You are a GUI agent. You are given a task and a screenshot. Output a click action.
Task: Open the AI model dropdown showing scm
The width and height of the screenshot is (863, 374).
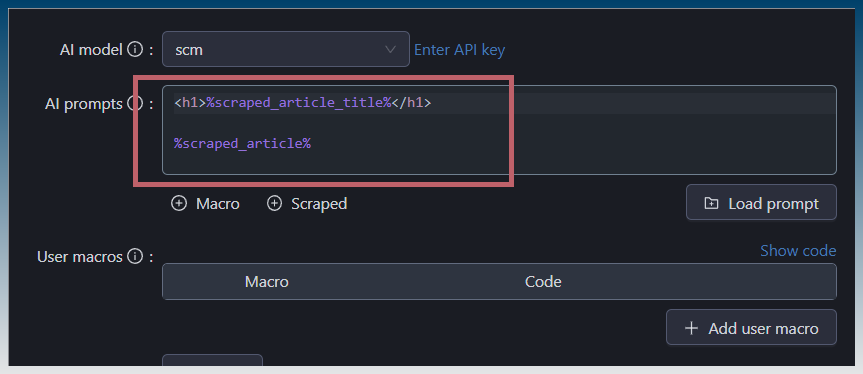[x=286, y=49]
